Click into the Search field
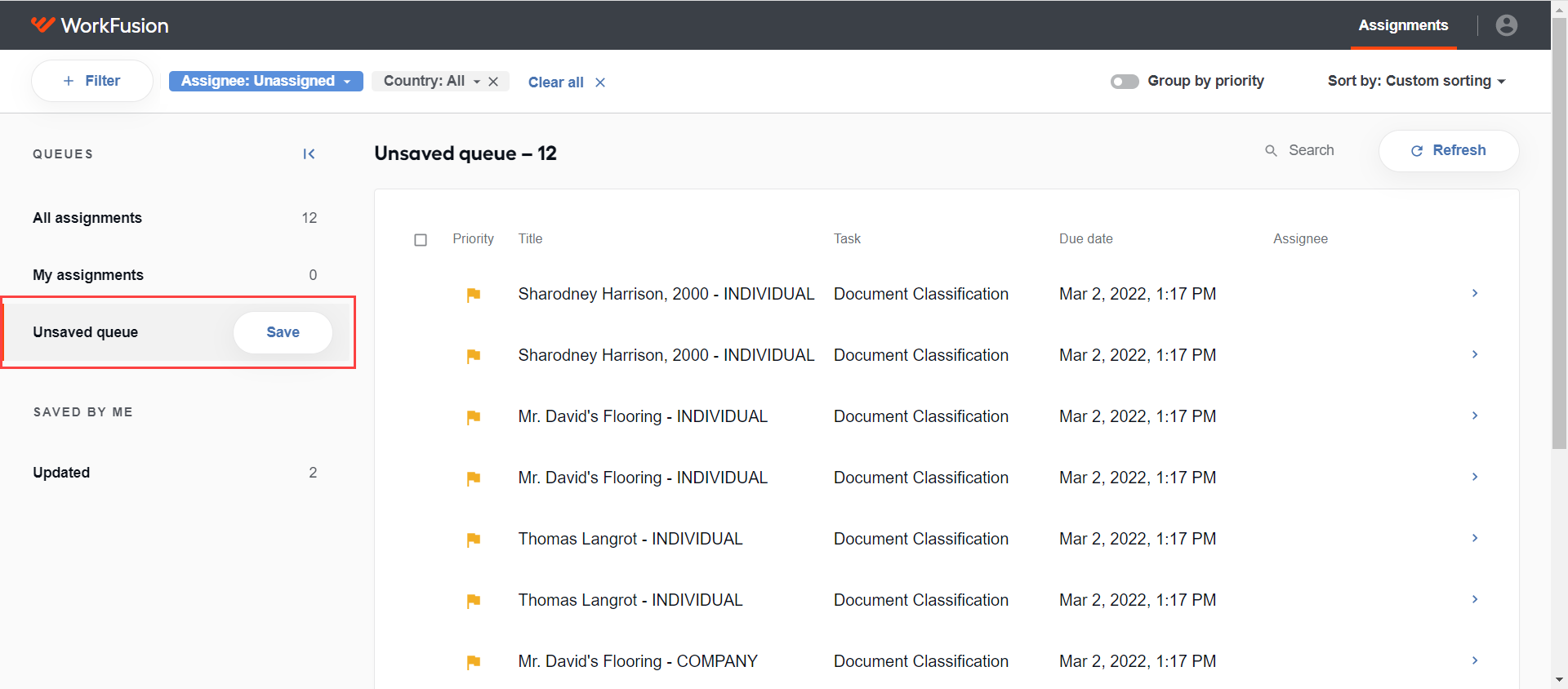Screen dimensions: 1568x689 (x=1311, y=151)
